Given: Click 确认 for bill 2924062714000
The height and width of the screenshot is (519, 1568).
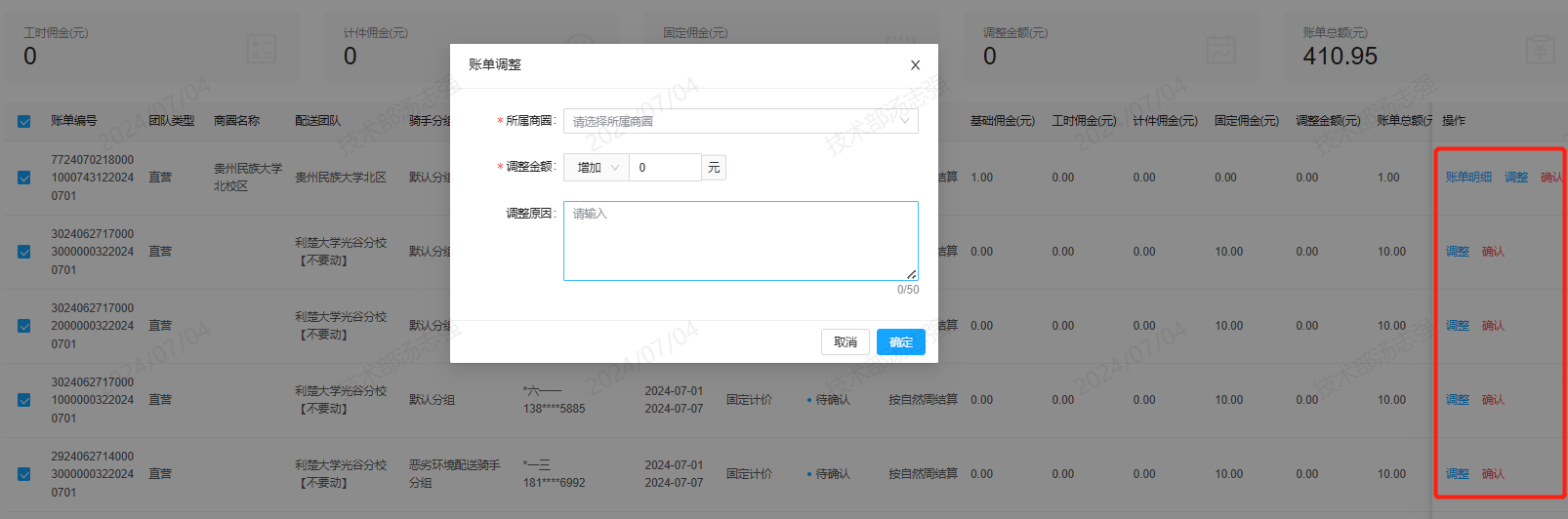Looking at the screenshot, I should [1493, 474].
